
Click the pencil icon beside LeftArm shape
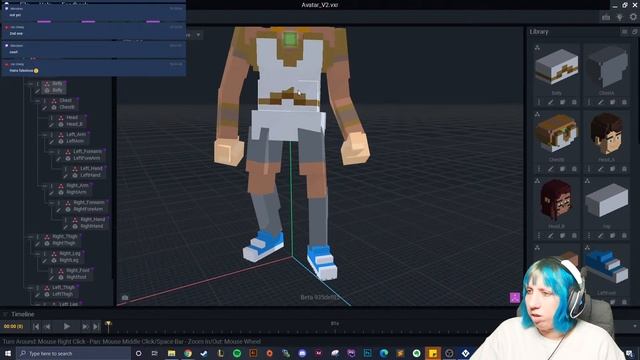(x=51, y=142)
